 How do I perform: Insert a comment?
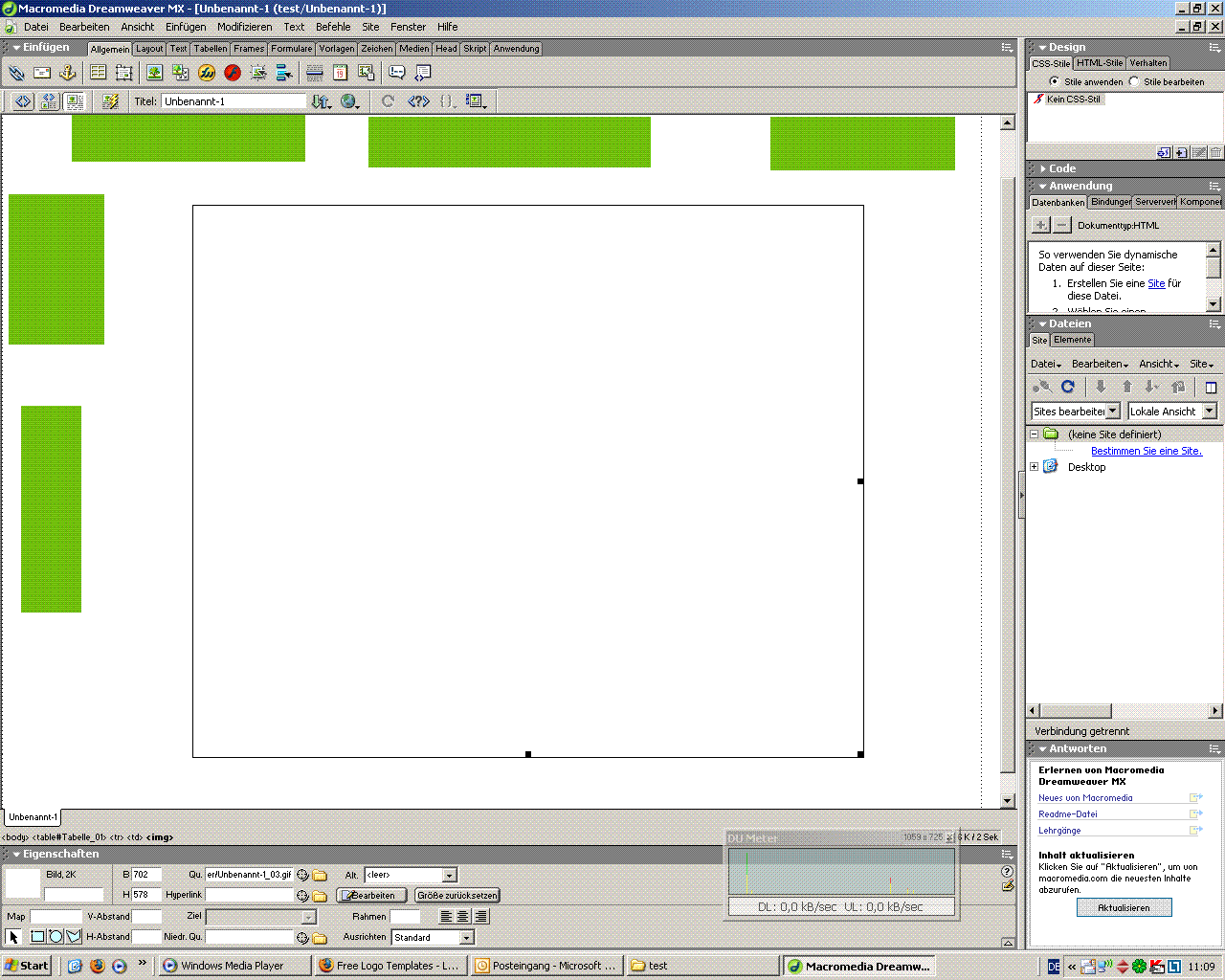[397, 73]
